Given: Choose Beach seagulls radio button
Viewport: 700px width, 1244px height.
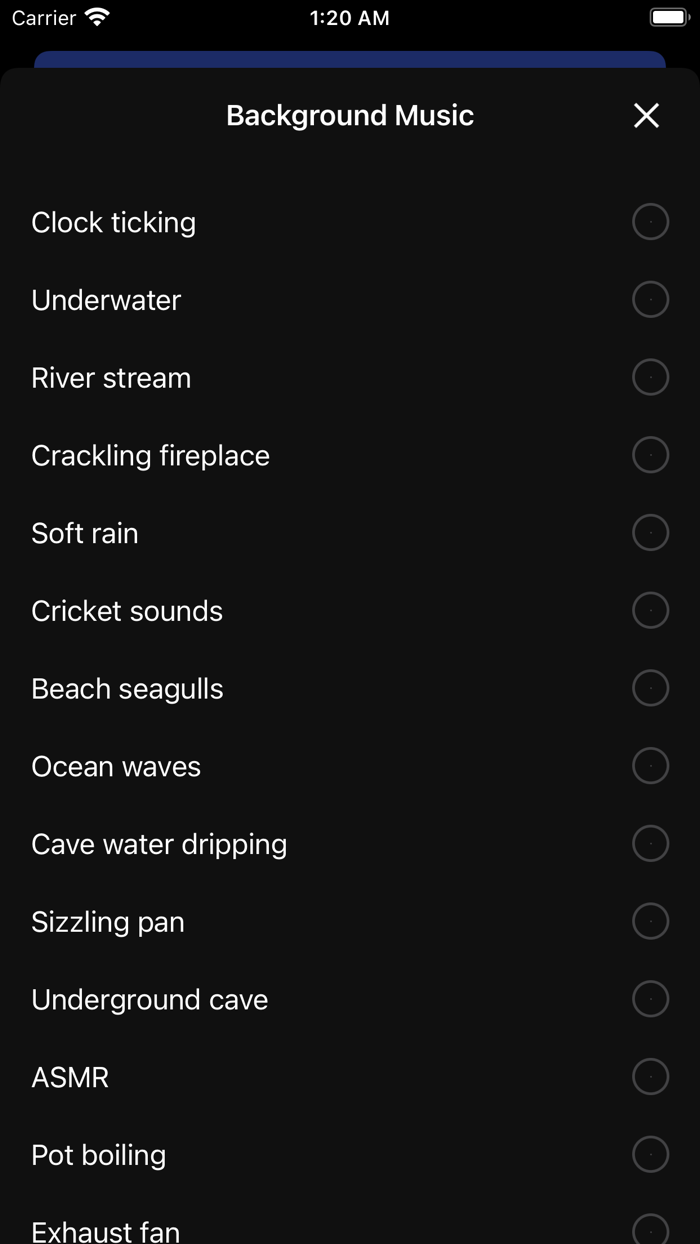Looking at the screenshot, I should pyautogui.click(x=650, y=688).
